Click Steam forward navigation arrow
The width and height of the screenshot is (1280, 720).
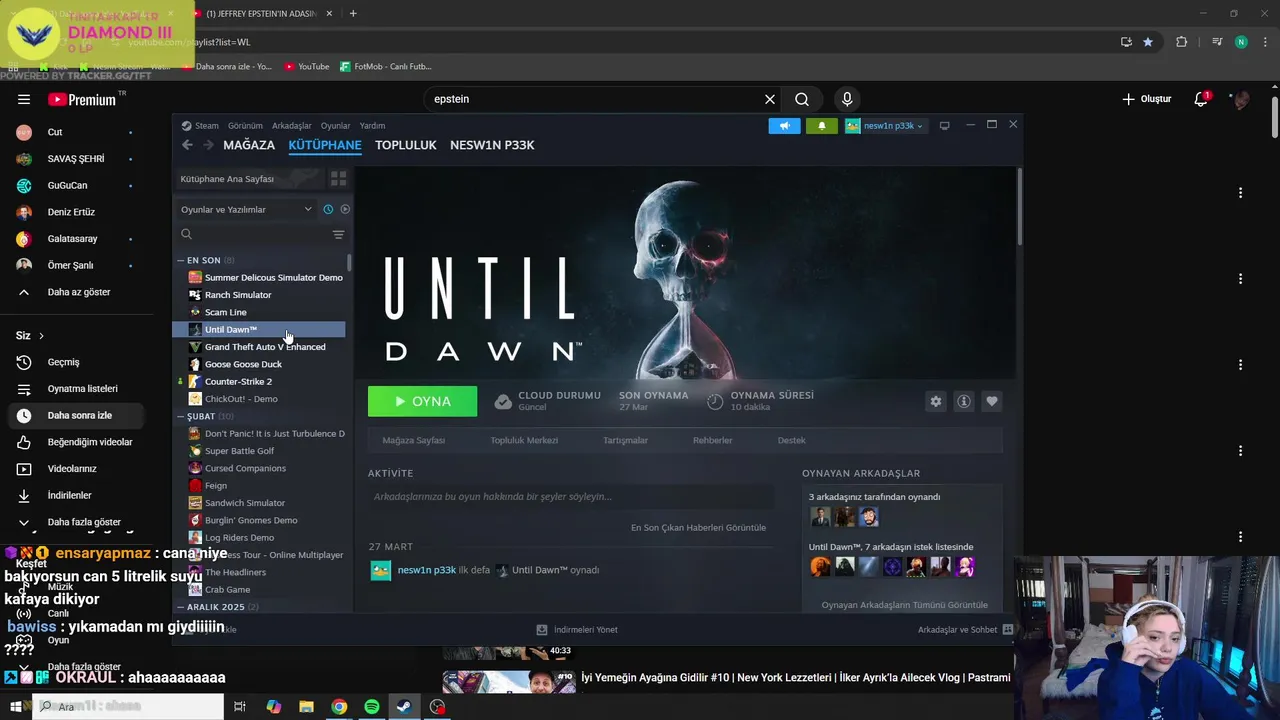pos(208,145)
